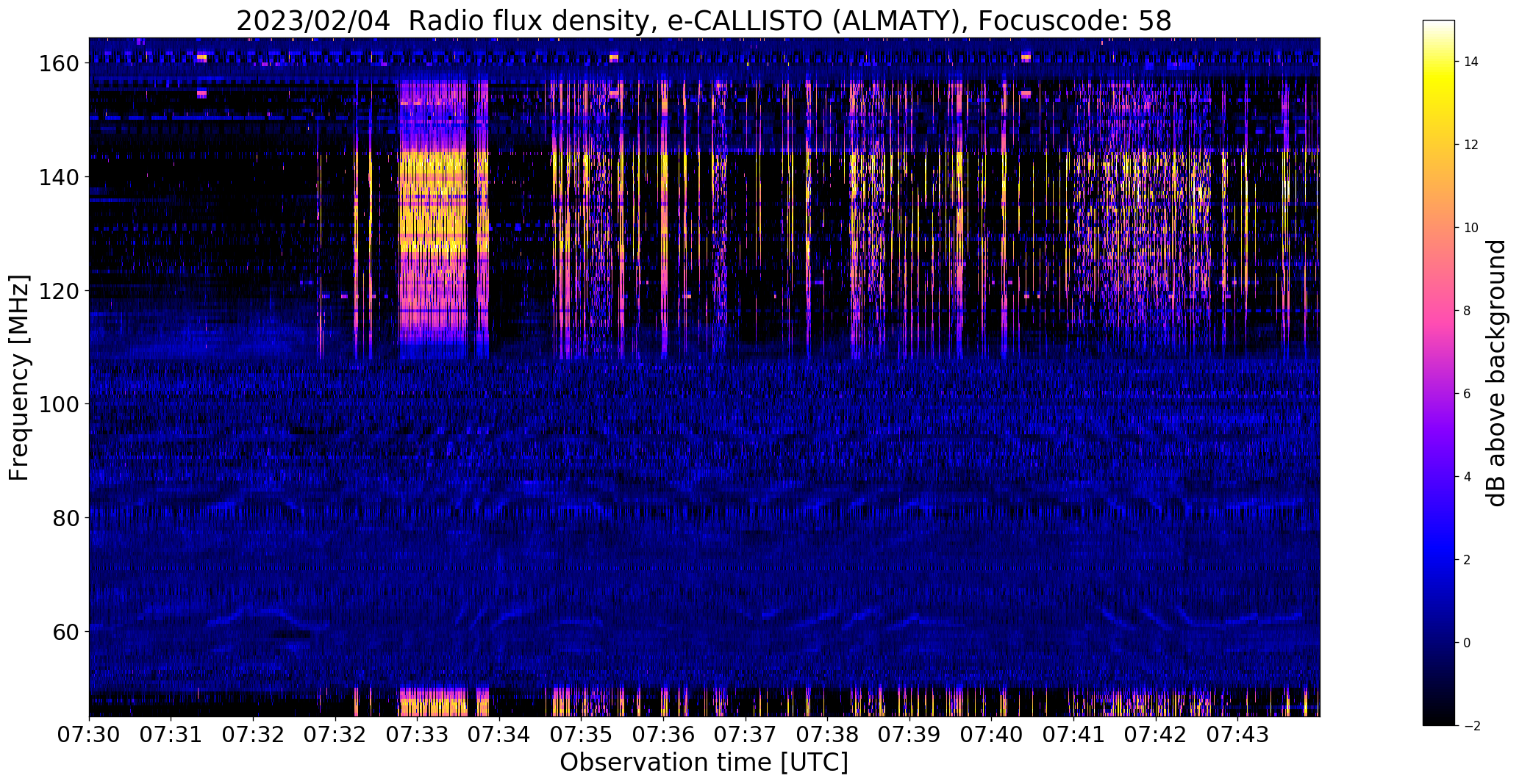Screen dimensions: 1519x784
Task: Click the 07:38 time tick label
Action: coord(828,734)
